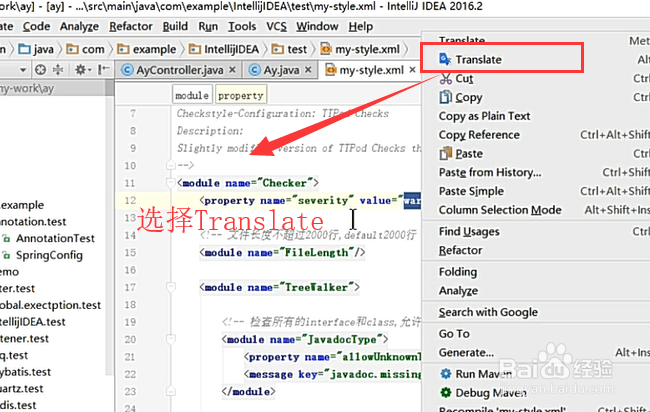Click fold end marker at line 23

(170, 391)
